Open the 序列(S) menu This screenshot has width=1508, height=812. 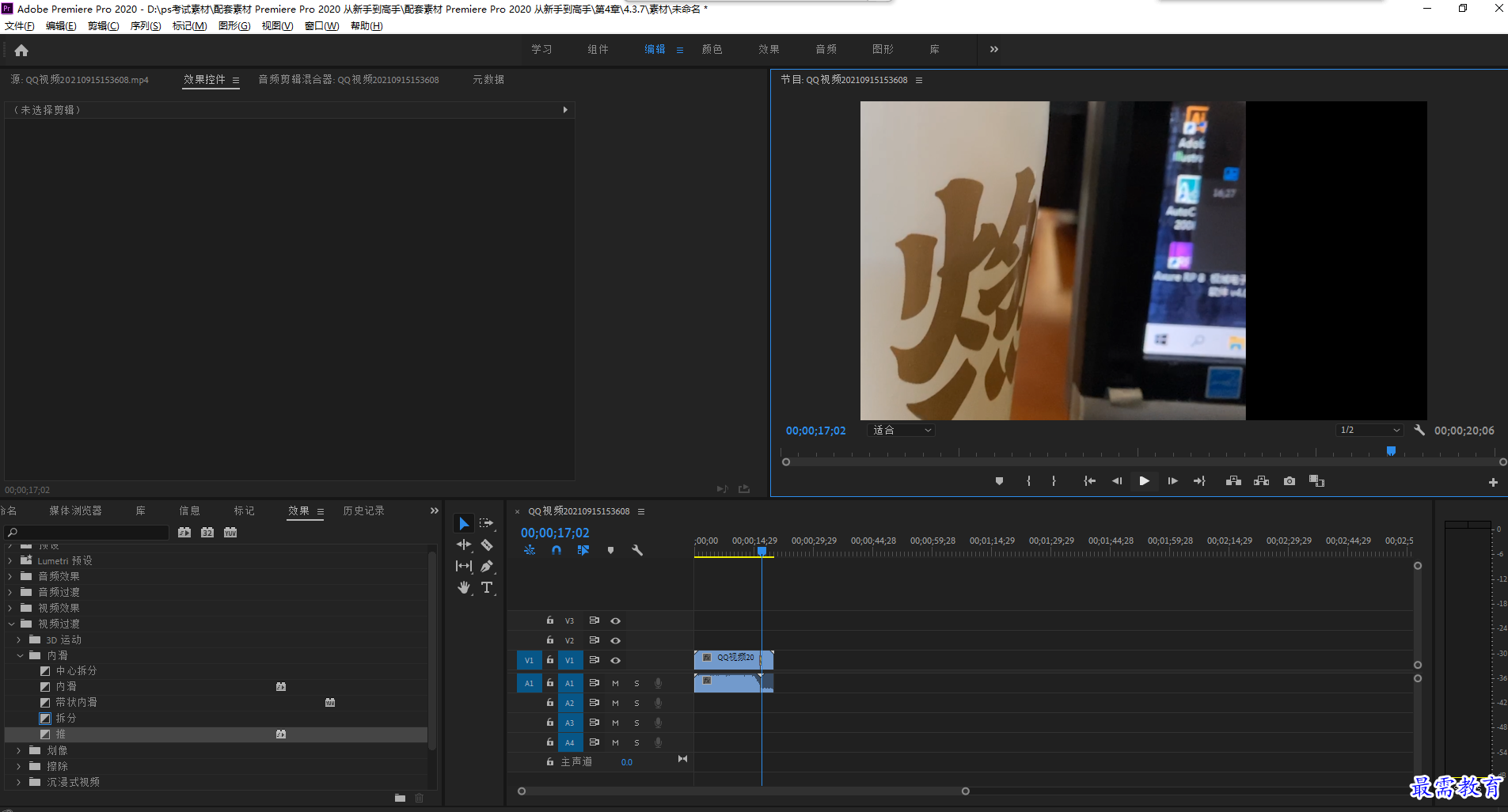146,26
